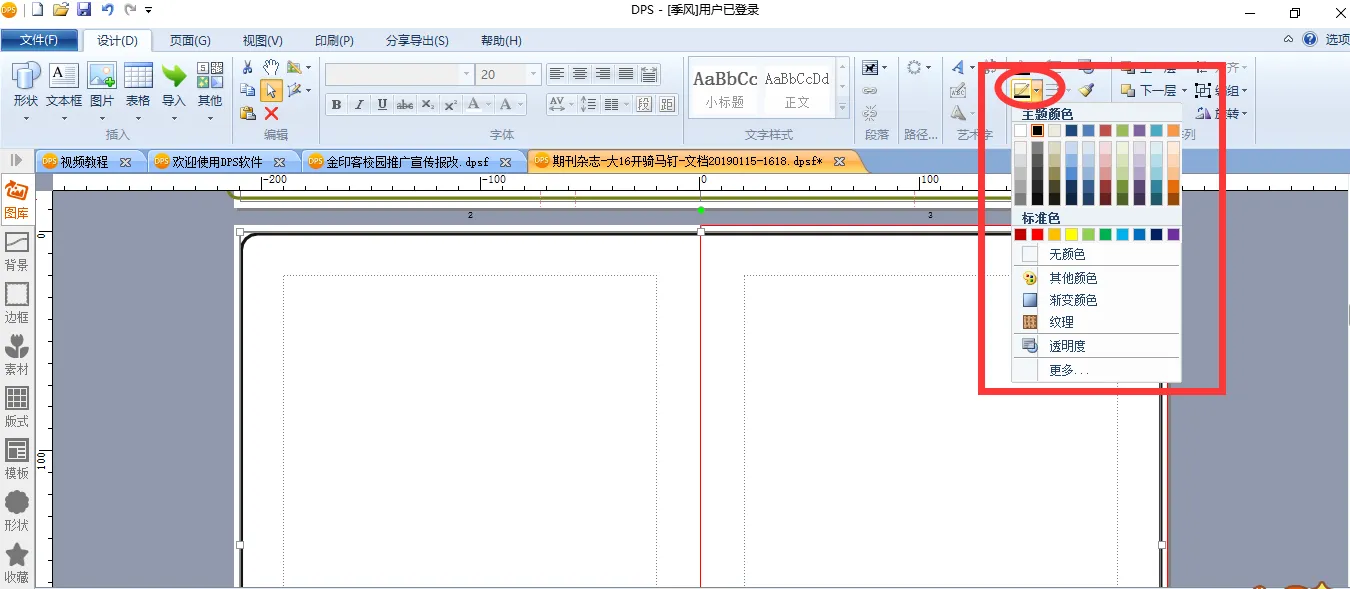Choose 渐变颜色 gradient color option
This screenshot has height=589, width=1350.
(x=1072, y=300)
